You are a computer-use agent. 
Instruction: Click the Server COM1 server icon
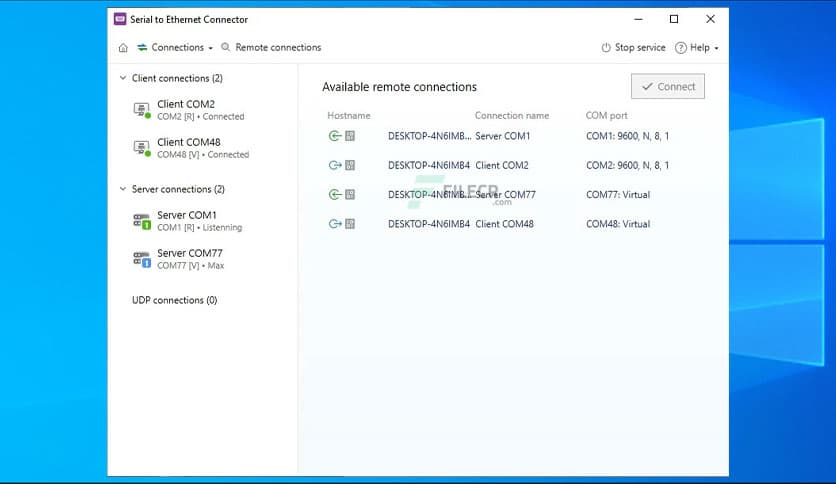coord(142,221)
